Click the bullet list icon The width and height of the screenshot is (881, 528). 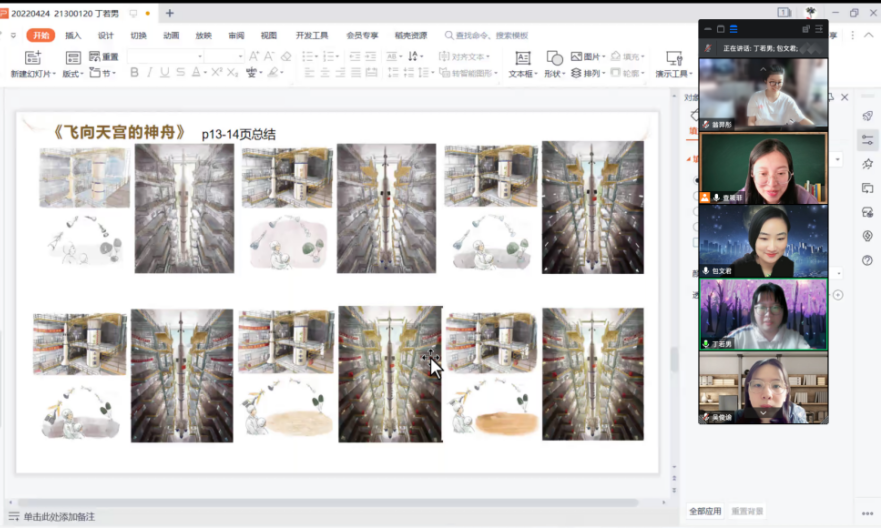307,56
